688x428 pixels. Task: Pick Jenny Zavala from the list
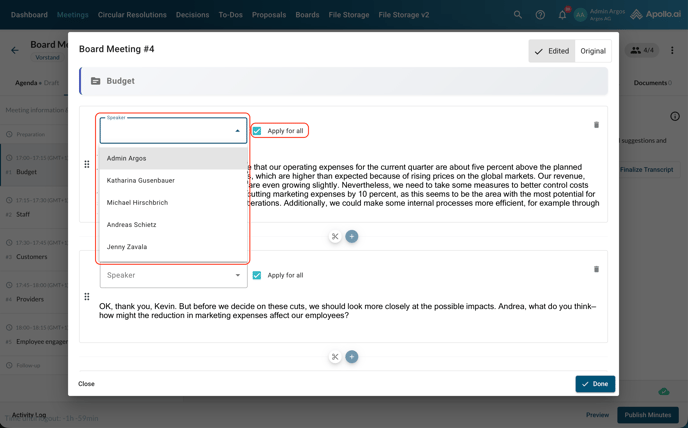pyautogui.click(x=127, y=247)
